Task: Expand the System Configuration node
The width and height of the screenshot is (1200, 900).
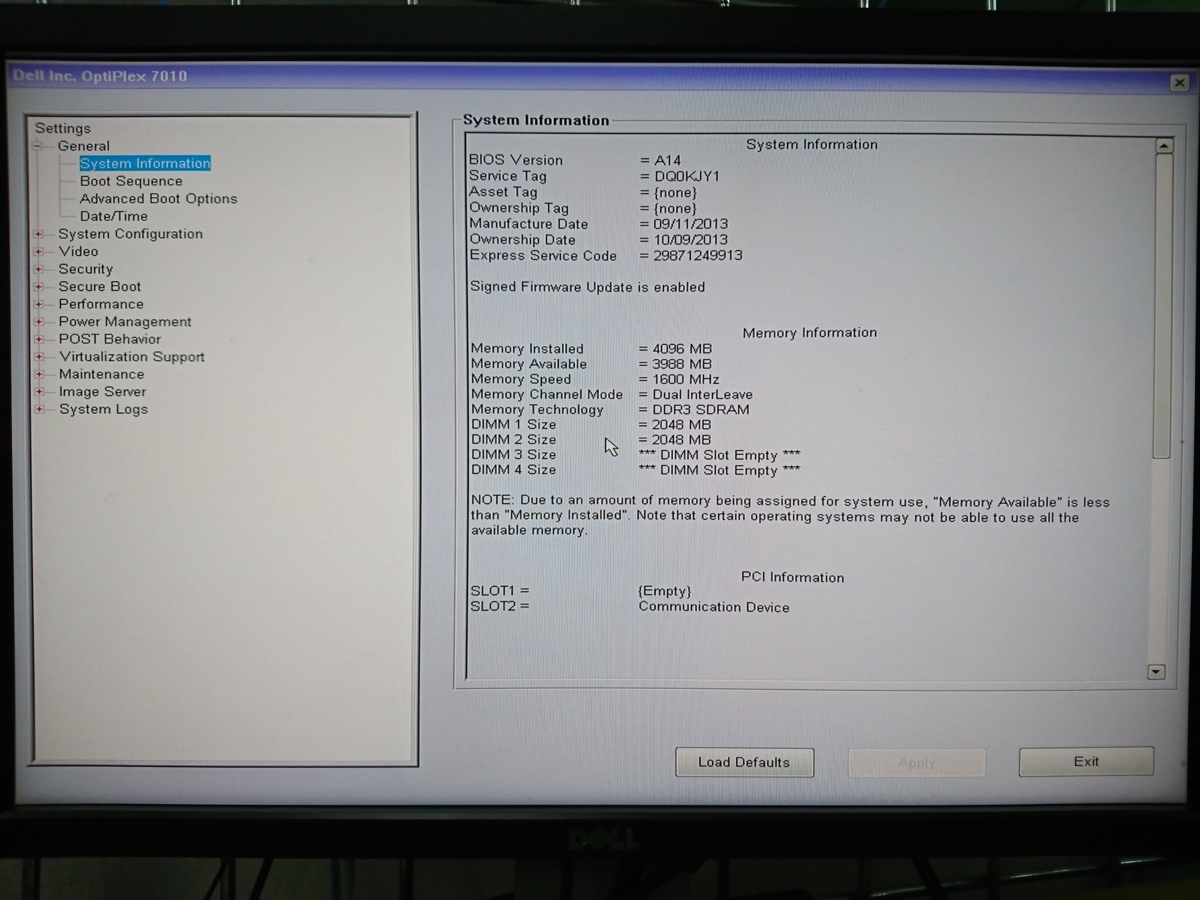Action: tap(39, 234)
